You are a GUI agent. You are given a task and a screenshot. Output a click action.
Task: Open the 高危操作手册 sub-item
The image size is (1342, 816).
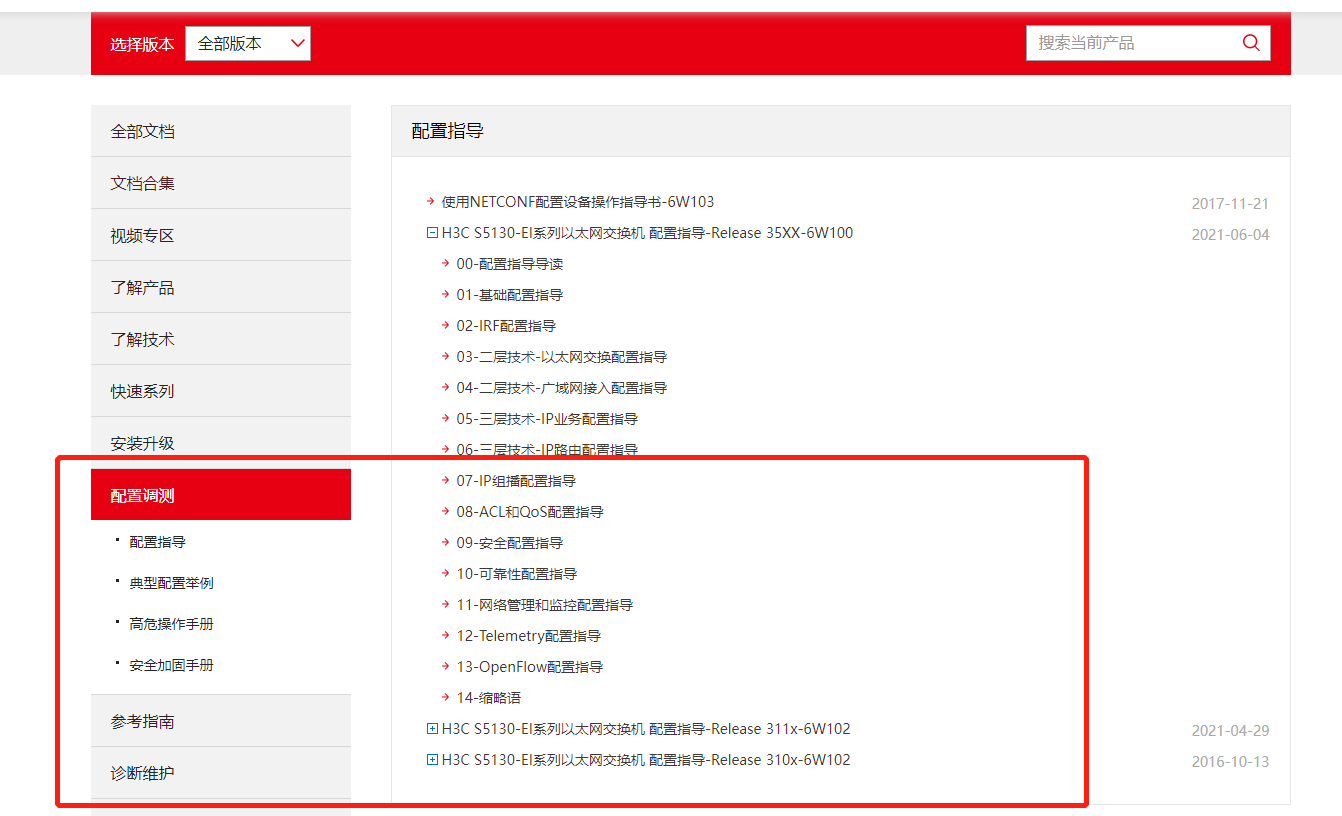(x=171, y=624)
